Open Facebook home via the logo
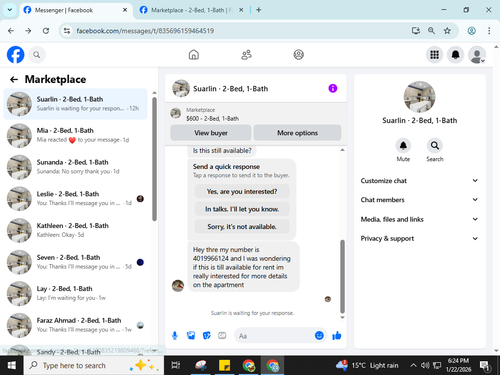Viewport: 500px width, 375px height. [15, 55]
